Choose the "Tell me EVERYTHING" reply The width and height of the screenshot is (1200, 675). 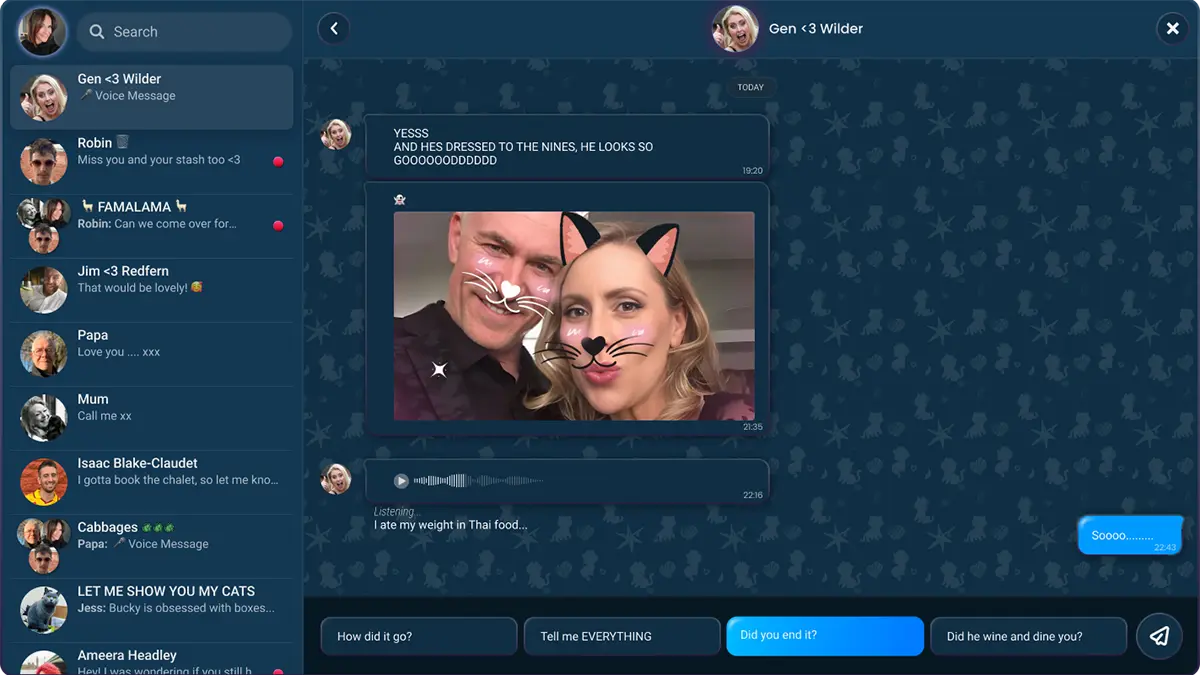click(x=621, y=636)
